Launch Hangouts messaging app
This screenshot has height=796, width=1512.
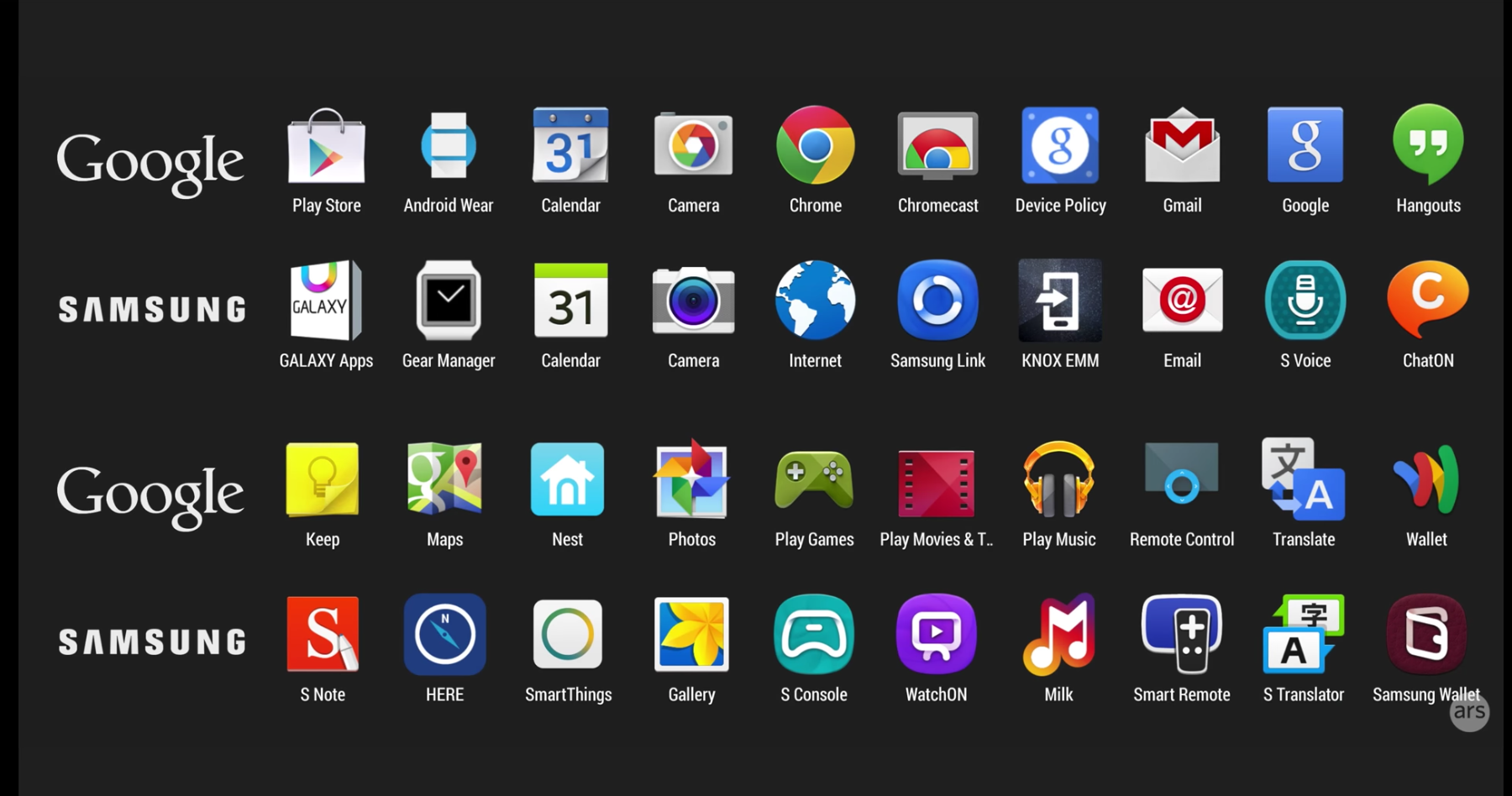pyautogui.click(x=1428, y=145)
